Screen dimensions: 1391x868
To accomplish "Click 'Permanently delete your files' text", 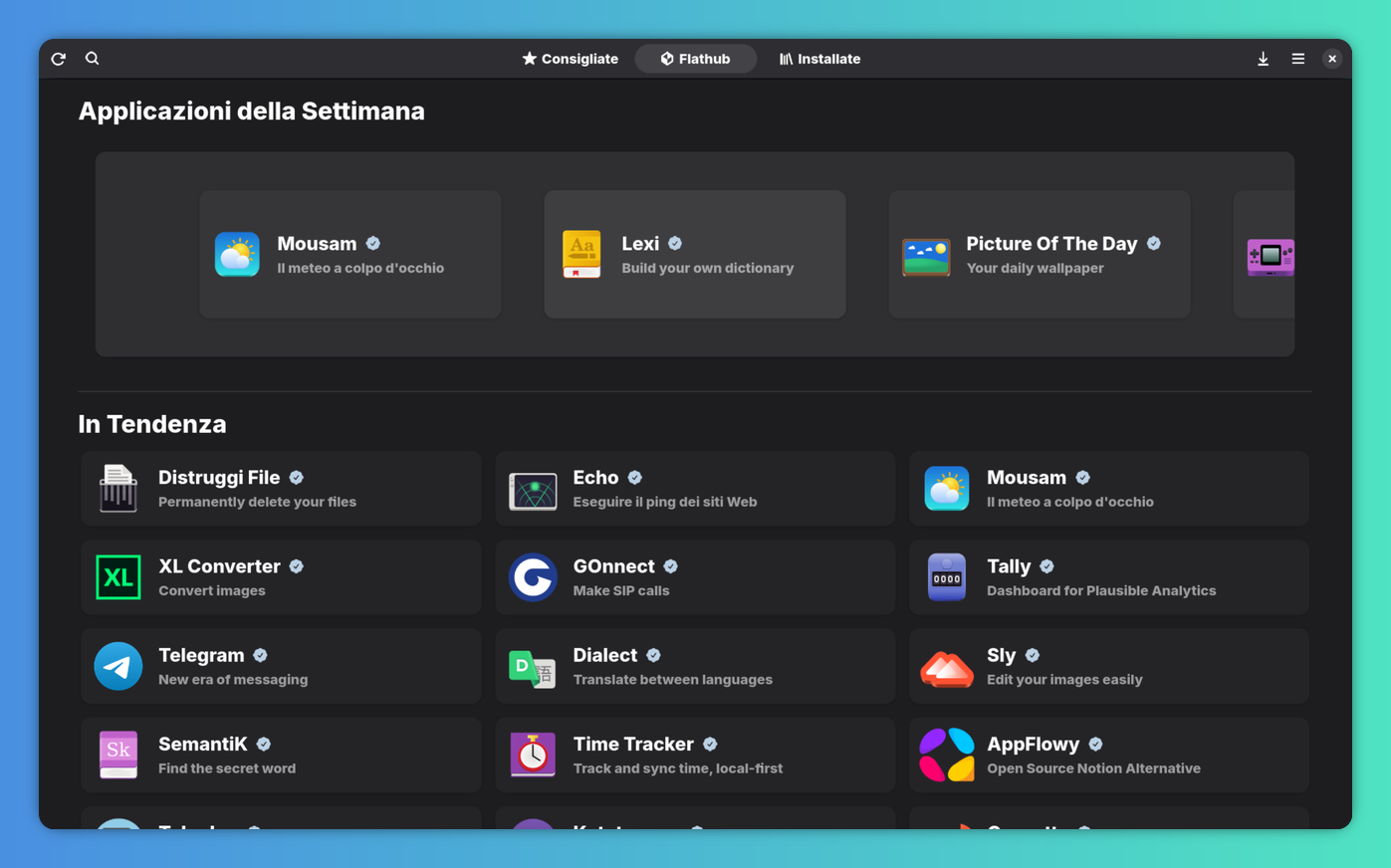I will pyautogui.click(x=257, y=502).
